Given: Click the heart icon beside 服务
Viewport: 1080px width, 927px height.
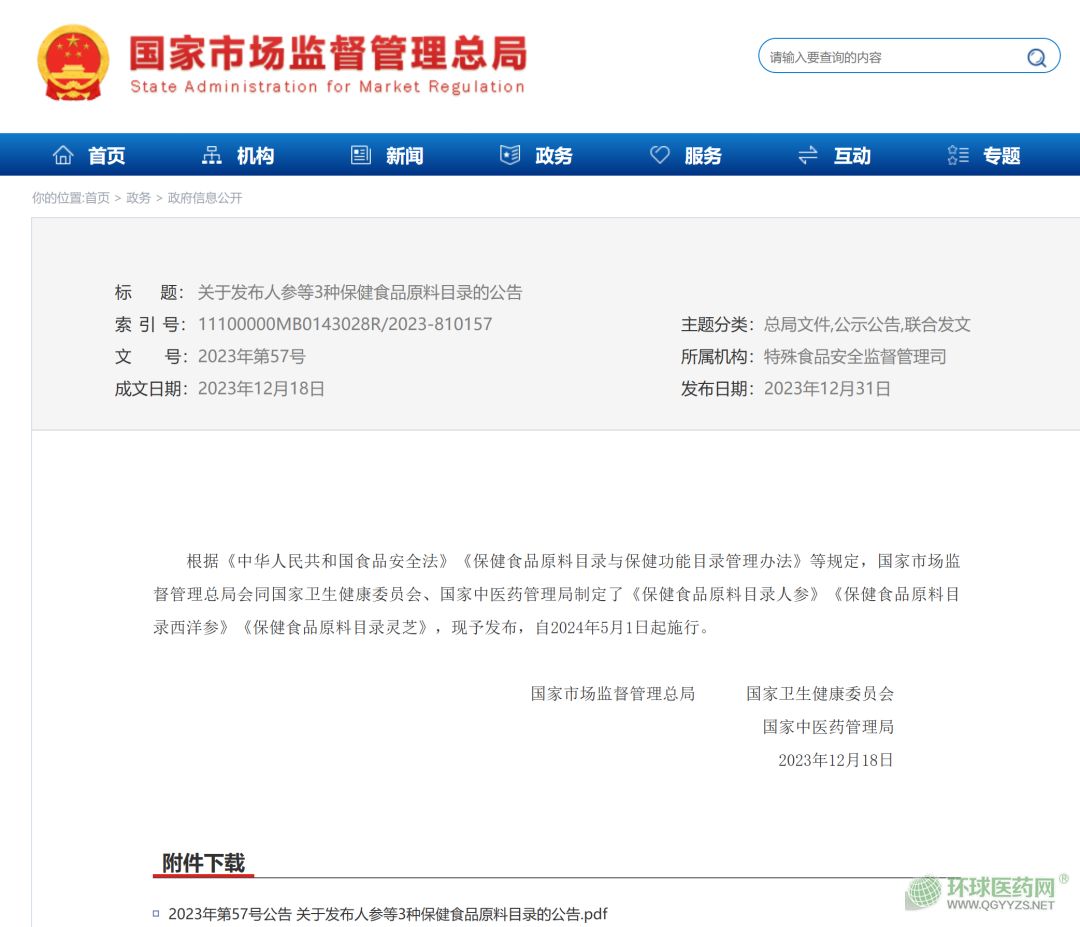Looking at the screenshot, I should [x=660, y=155].
